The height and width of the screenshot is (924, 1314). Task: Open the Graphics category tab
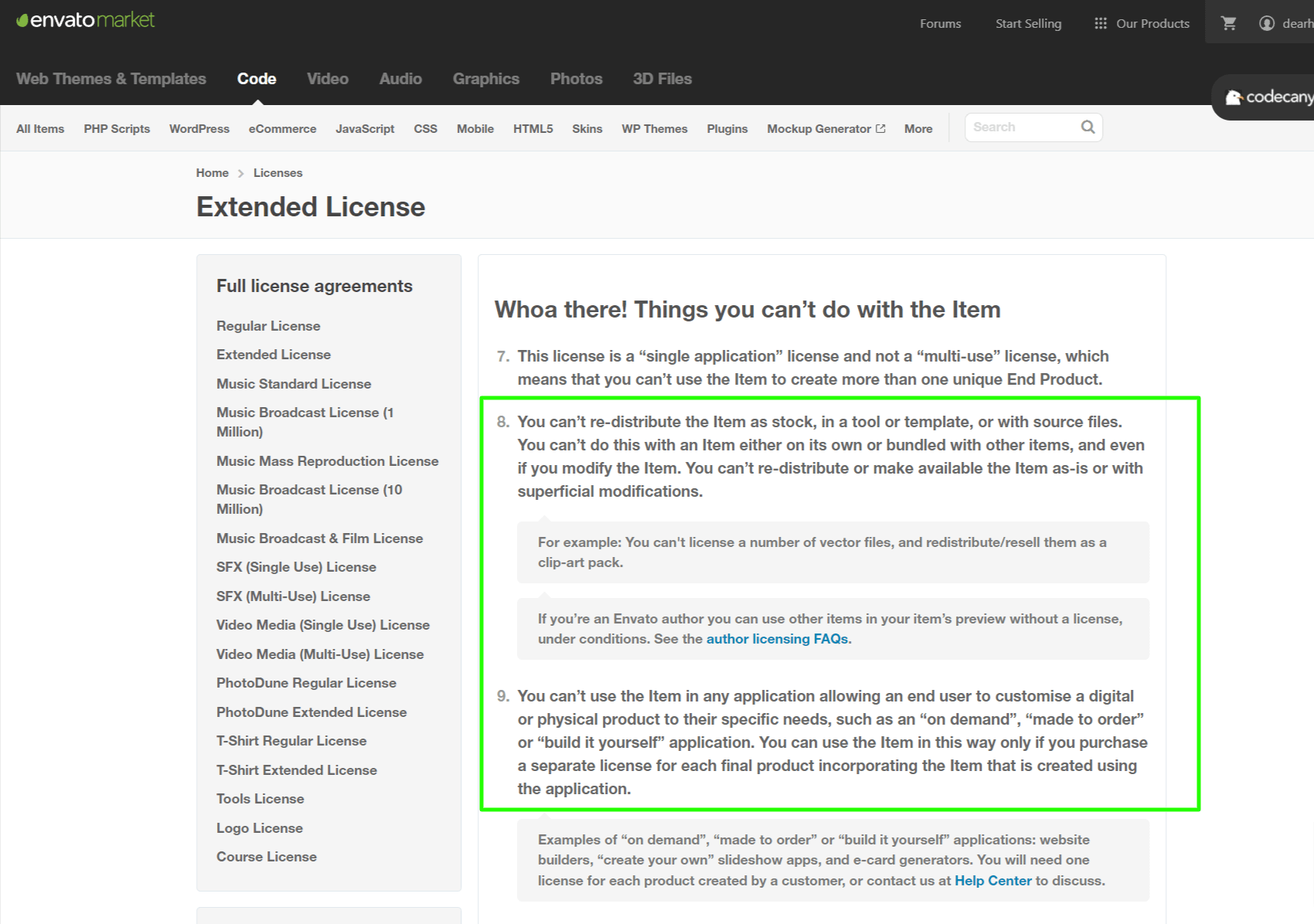tap(486, 79)
